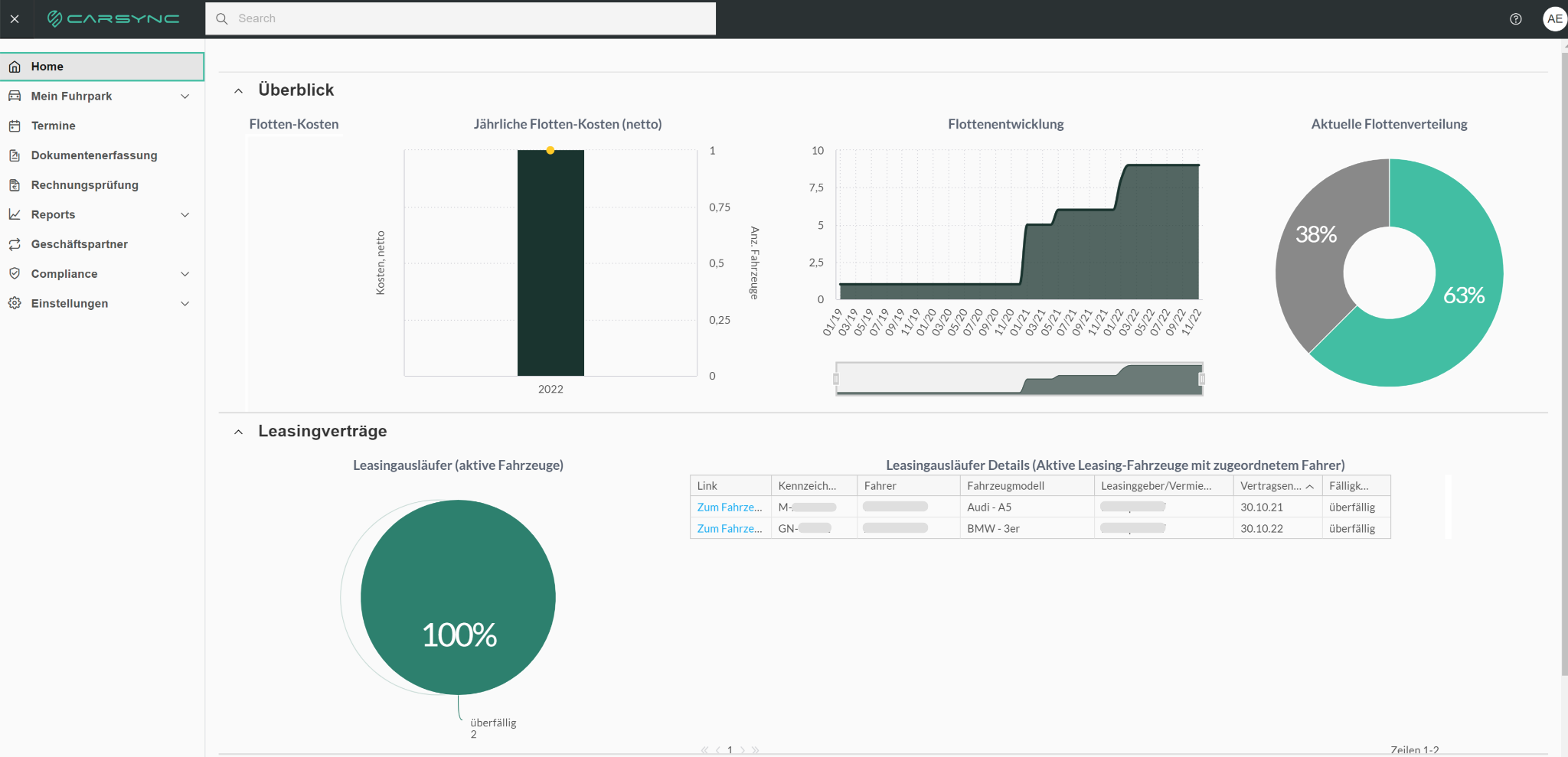Image resolution: width=1568 pixels, height=757 pixels.
Task: Open the Flotten-Kosten tab
Action: click(294, 124)
